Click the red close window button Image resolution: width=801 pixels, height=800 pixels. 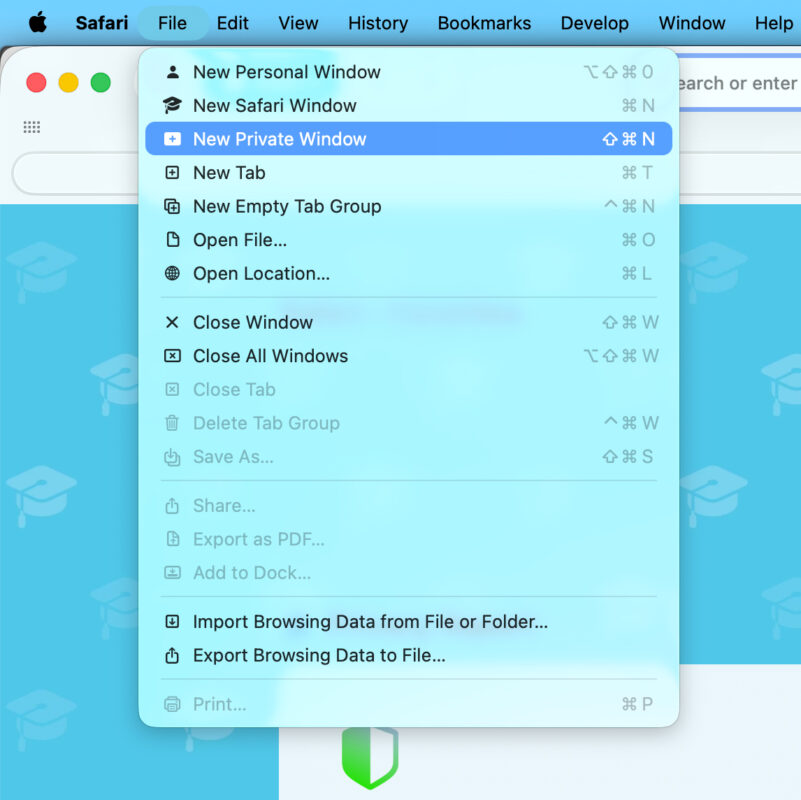pyautogui.click(x=36, y=82)
